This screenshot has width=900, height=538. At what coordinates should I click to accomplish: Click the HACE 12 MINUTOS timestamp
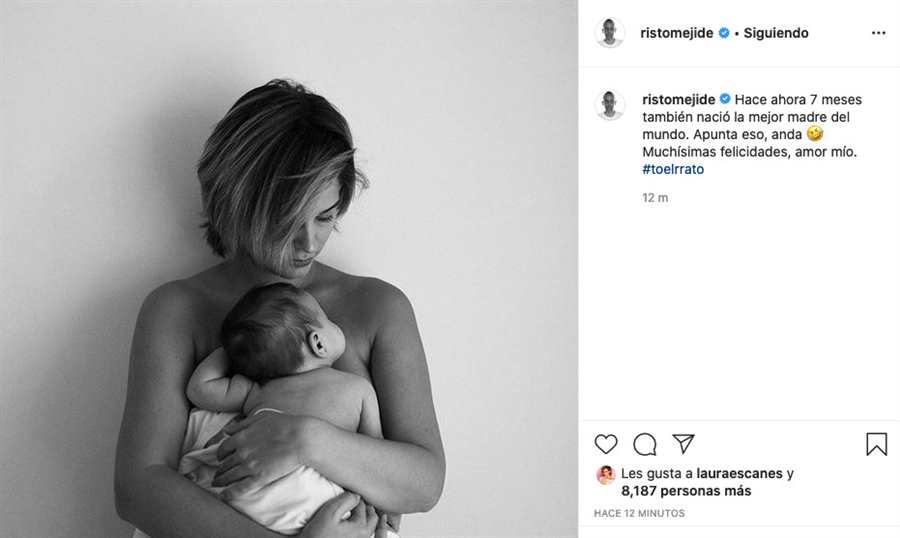tap(639, 513)
